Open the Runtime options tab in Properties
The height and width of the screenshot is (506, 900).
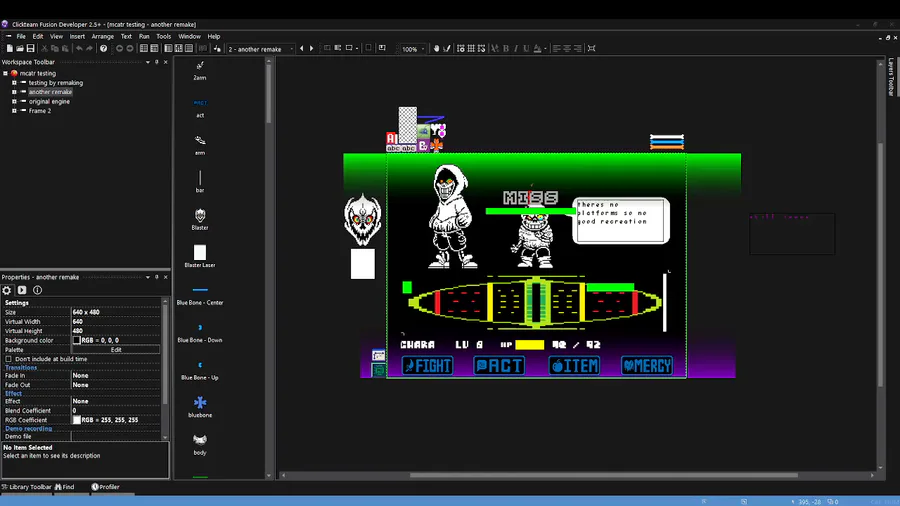22,290
